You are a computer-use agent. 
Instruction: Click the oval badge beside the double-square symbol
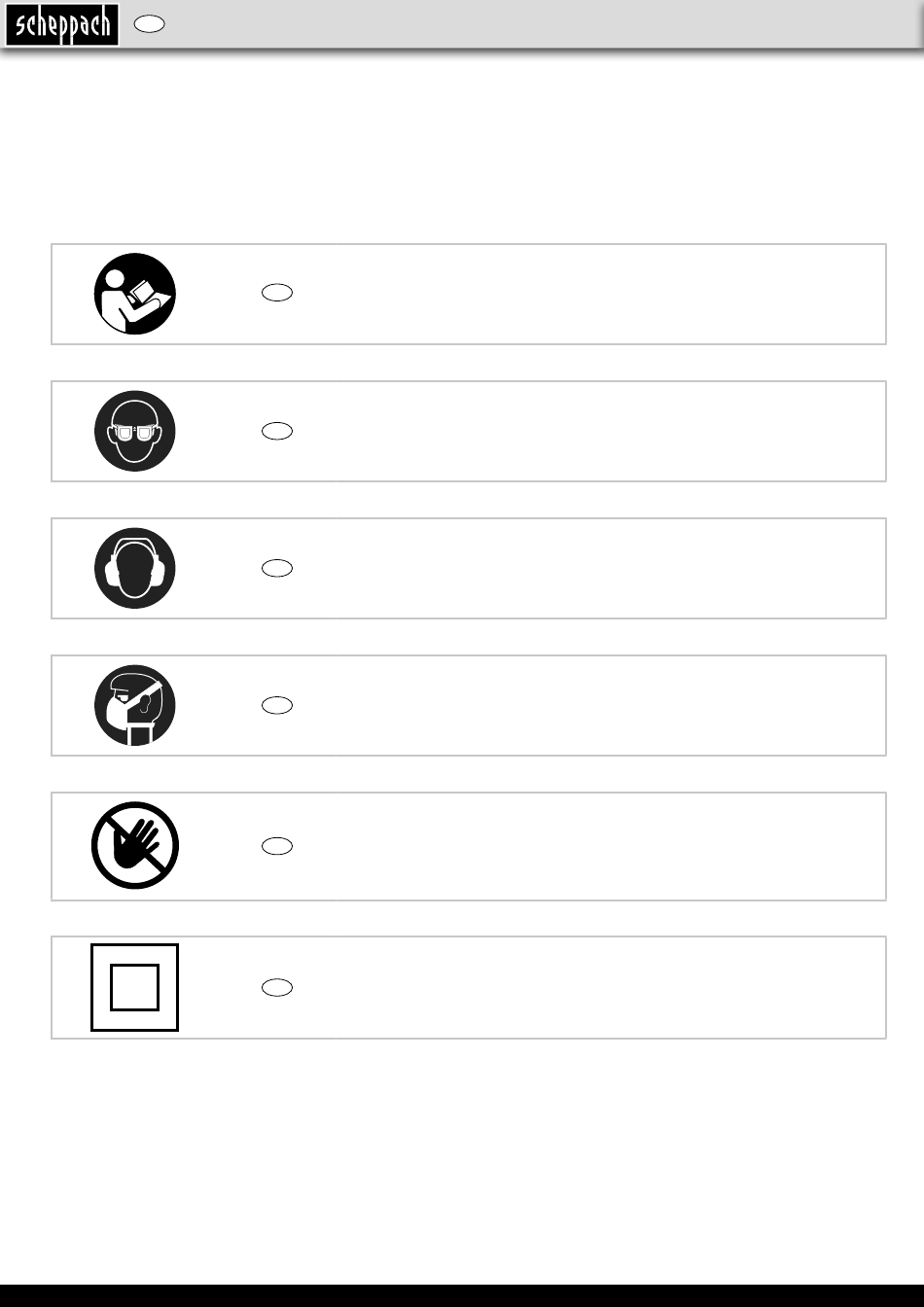(277, 987)
